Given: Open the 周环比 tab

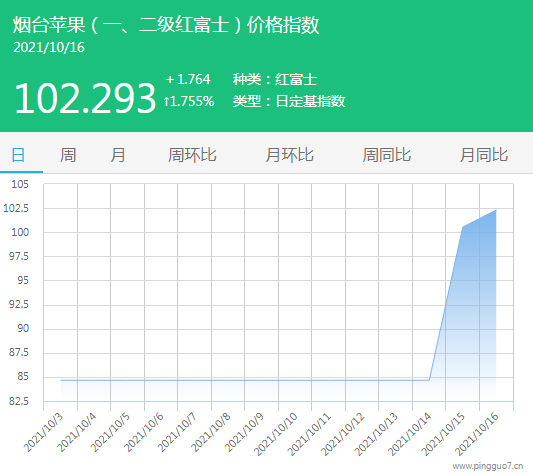Looking at the screenshot, I should coord(192,155).
